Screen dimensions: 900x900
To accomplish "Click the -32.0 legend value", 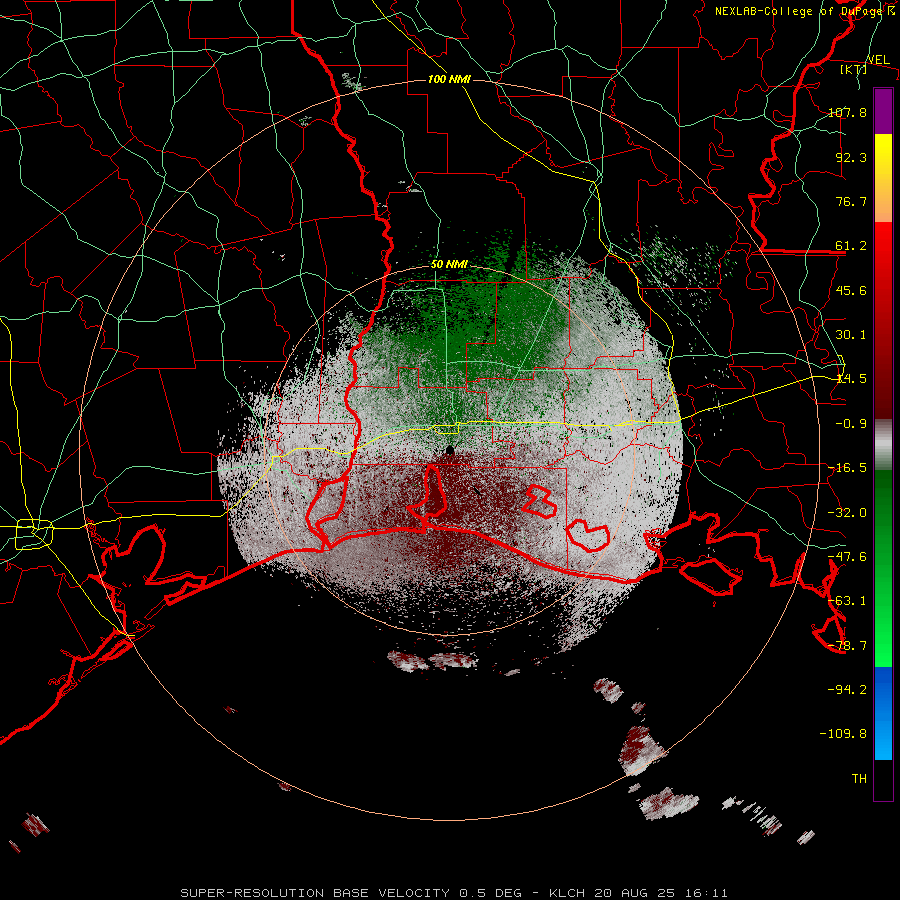I will pos(847,513).
